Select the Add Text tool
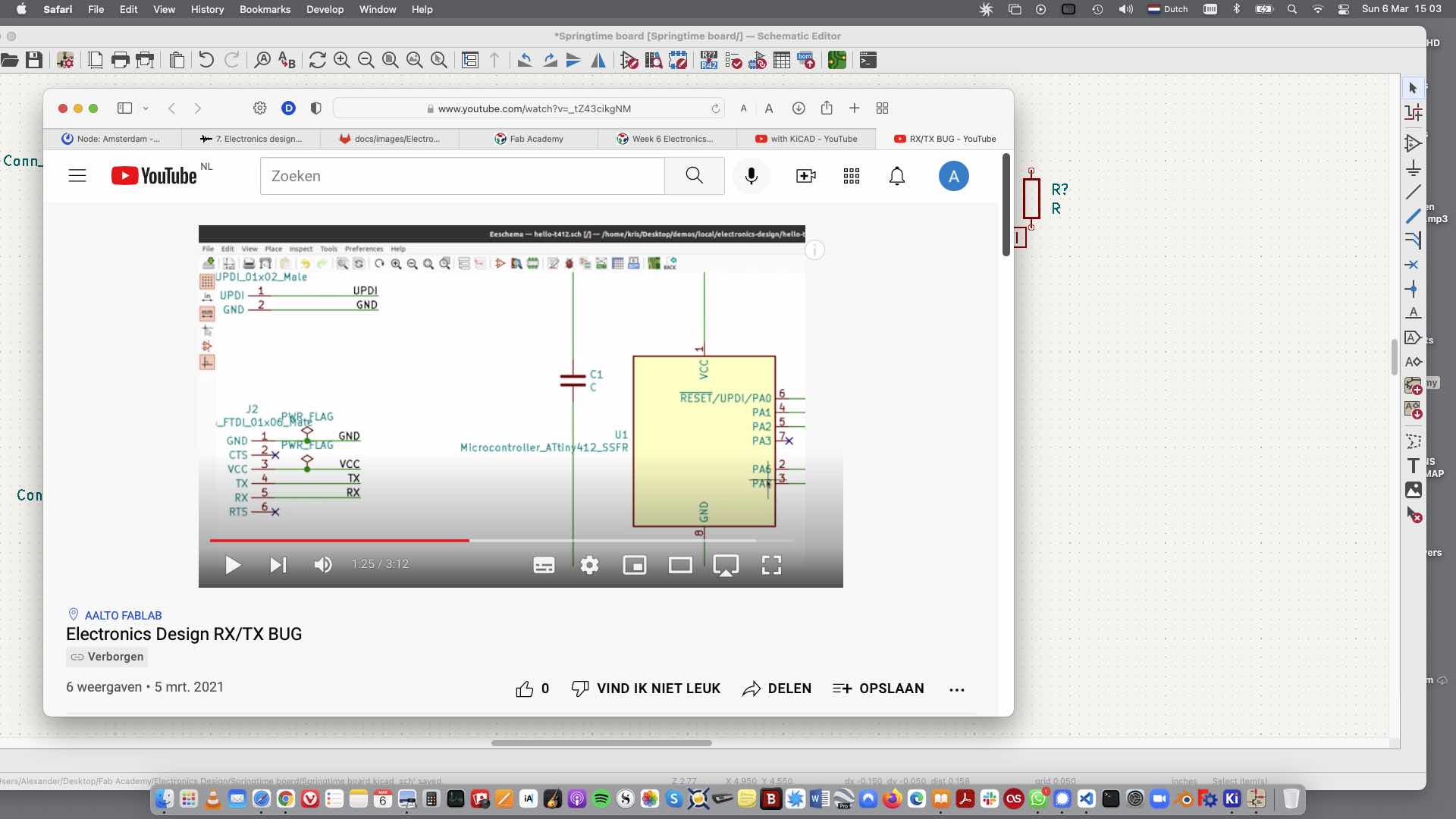 point(1413,466)
